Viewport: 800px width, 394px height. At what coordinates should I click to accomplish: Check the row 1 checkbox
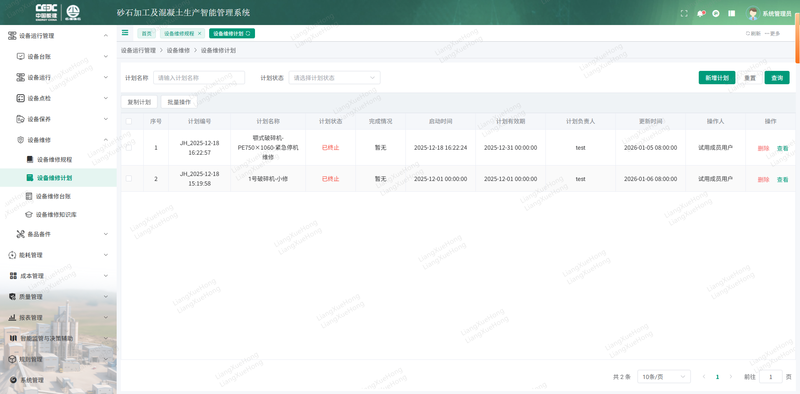pyautogui.click(x=129, y=147)
